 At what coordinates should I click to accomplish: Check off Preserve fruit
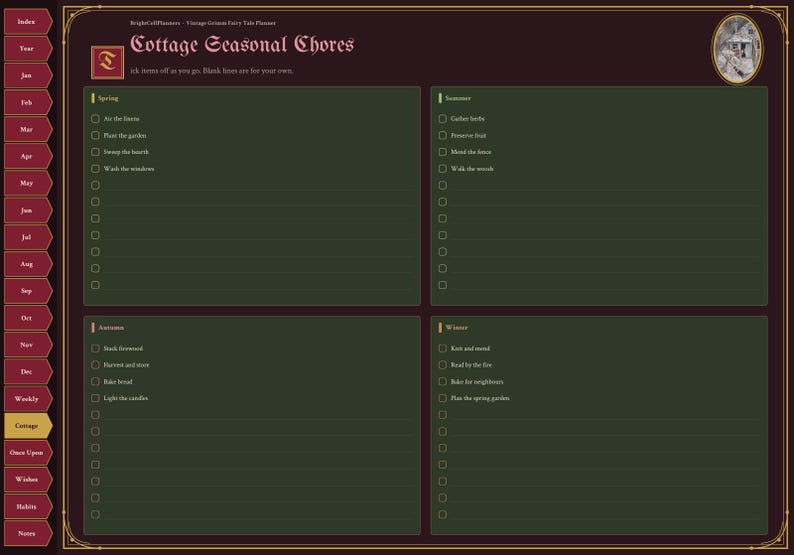[x=443, y=135]
